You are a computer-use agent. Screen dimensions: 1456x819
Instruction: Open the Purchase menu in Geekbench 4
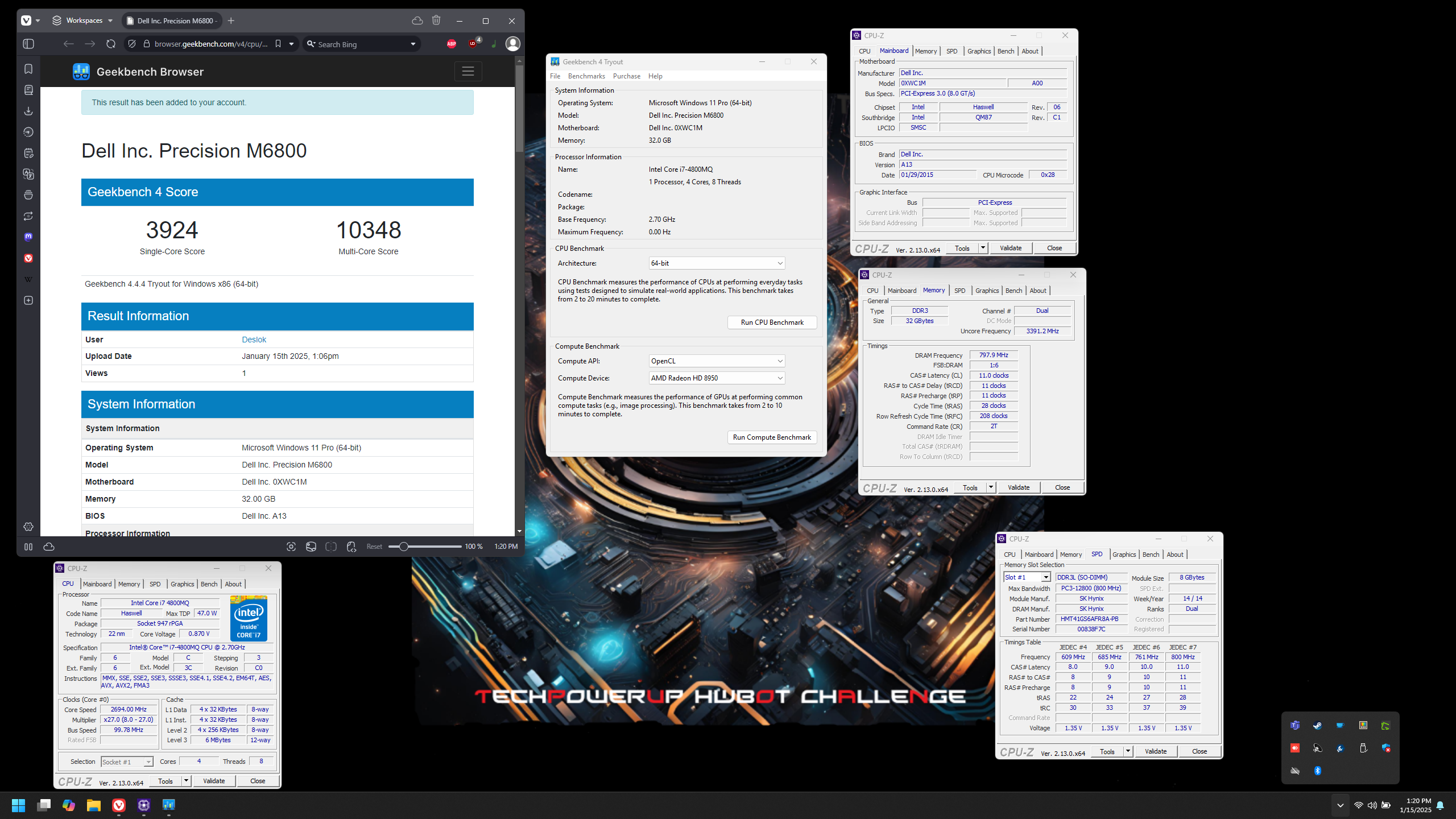click(x=626, y=76)
